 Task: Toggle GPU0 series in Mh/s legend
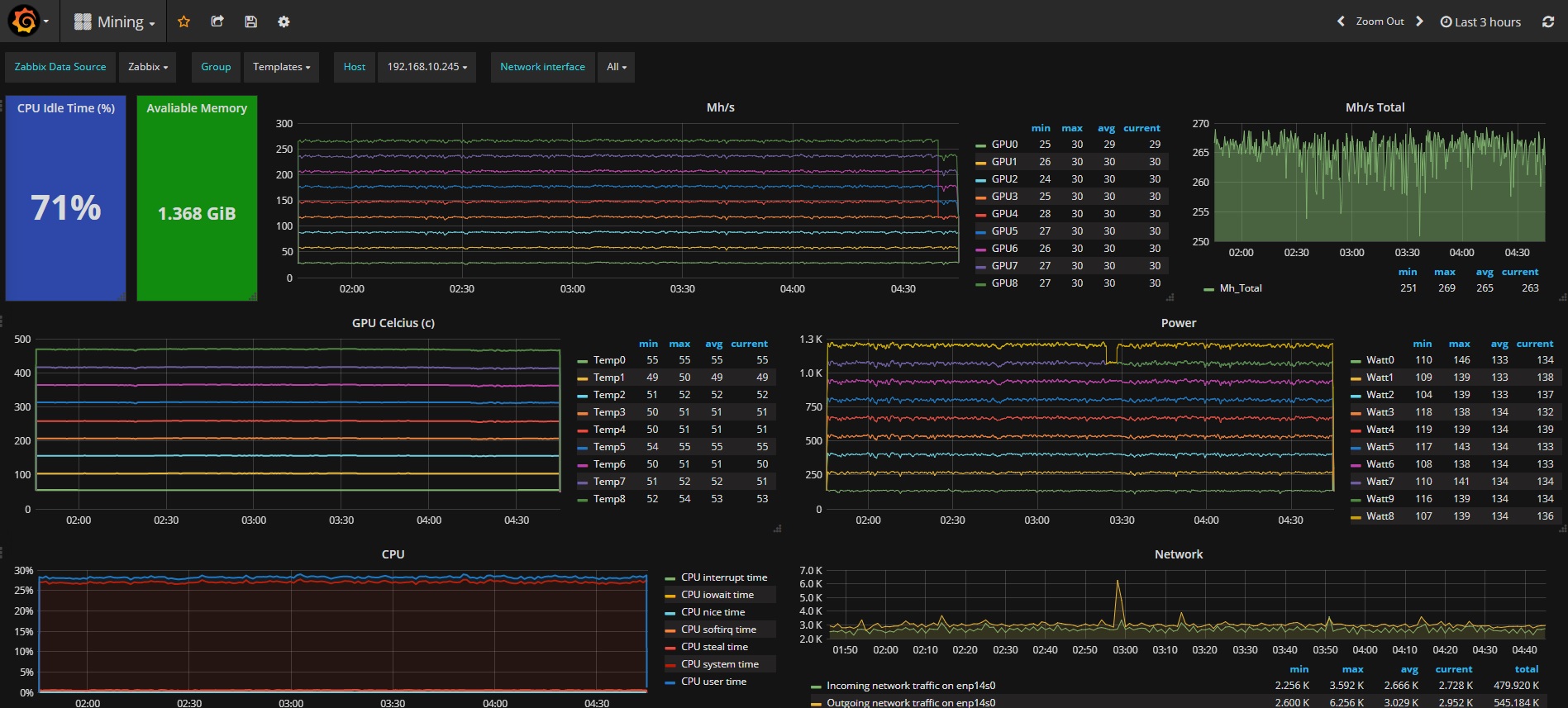[1004, 145]
